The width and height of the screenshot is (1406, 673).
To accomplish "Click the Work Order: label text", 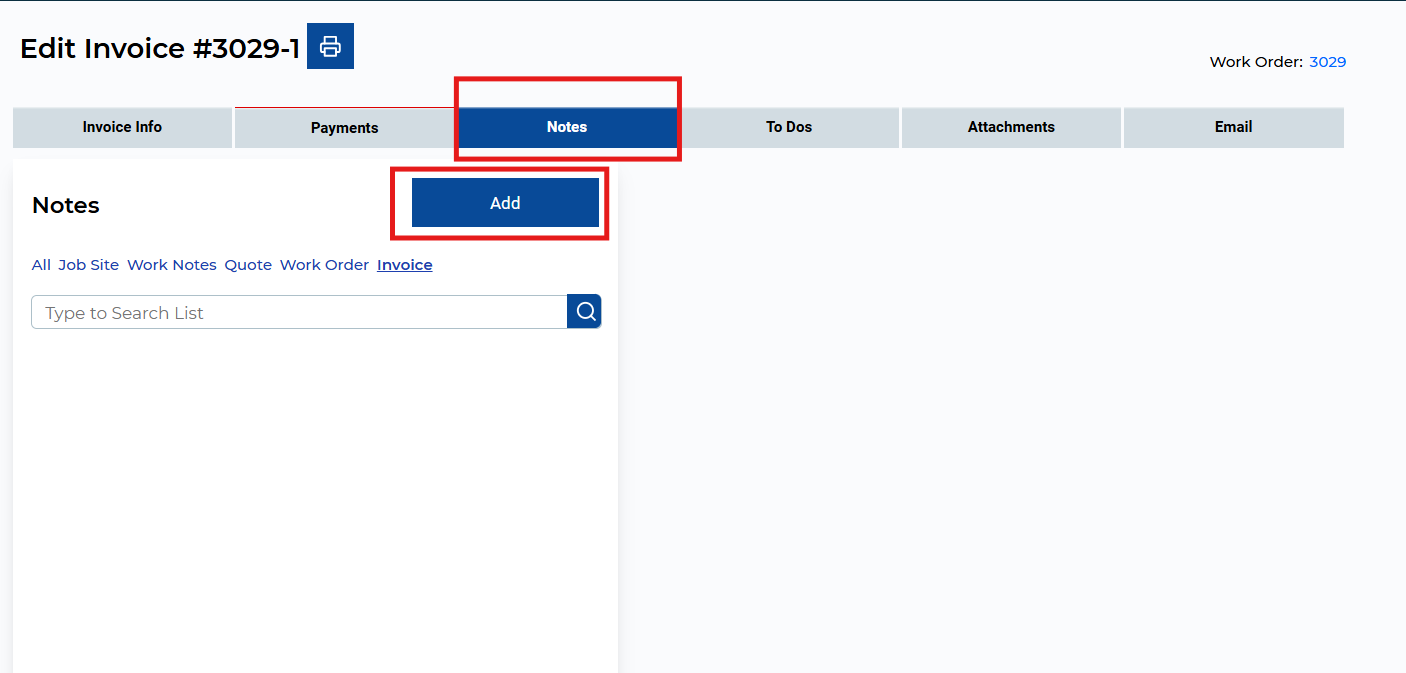I will pyautogui.click(x=1255, y=62).
